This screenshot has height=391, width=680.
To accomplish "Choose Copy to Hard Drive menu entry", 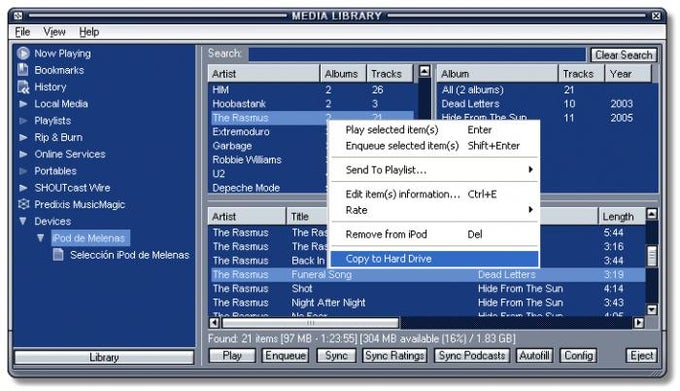I will [x=435, y=259].
